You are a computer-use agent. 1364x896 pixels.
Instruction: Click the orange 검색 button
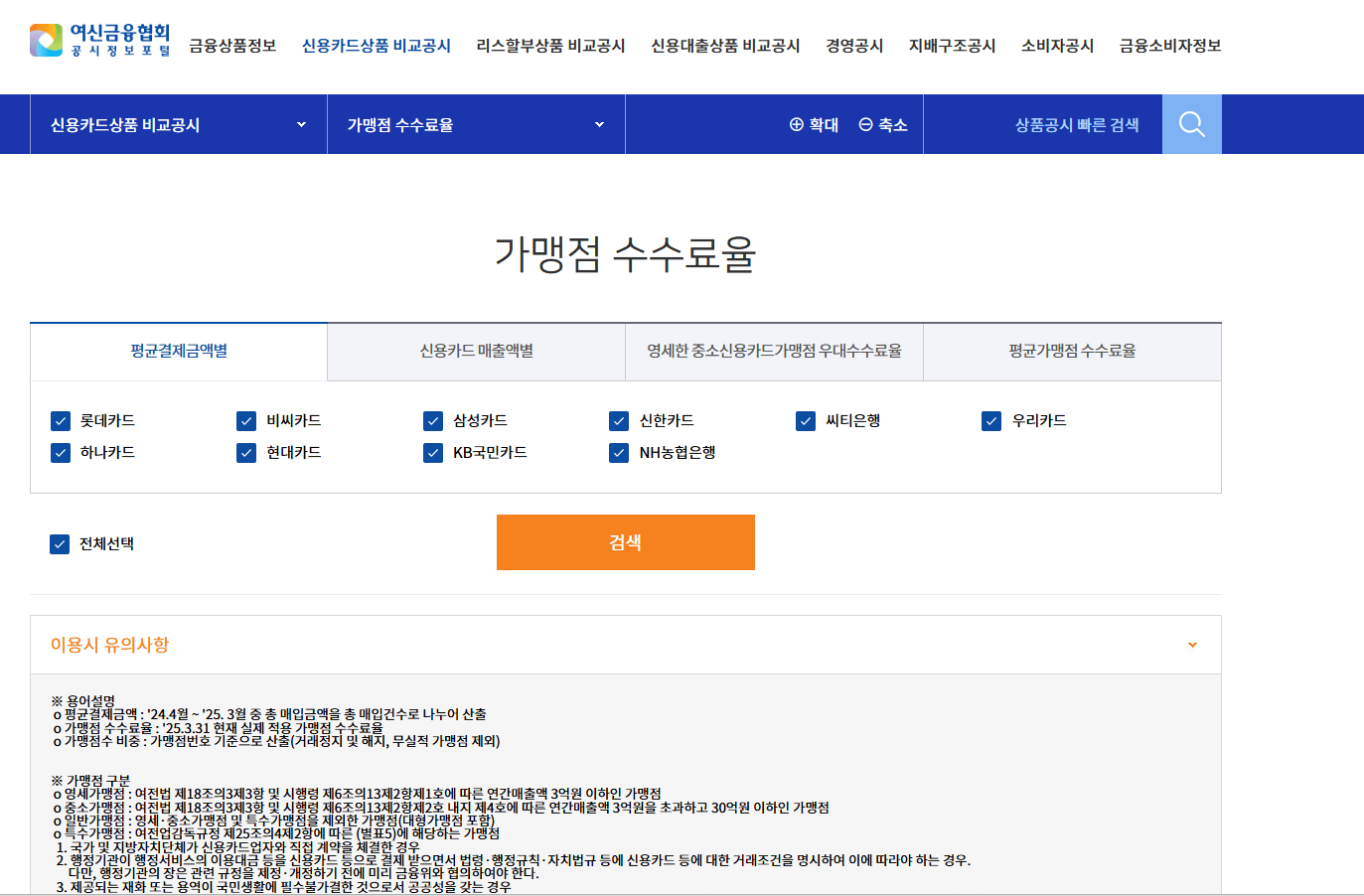click(626, 542)
